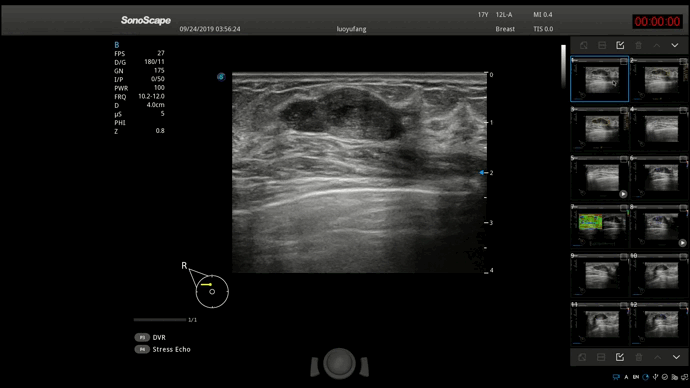Screen dimensions: 690x388
Task: Click the trackball at bottom center
Action: click(x=339, y=363)
